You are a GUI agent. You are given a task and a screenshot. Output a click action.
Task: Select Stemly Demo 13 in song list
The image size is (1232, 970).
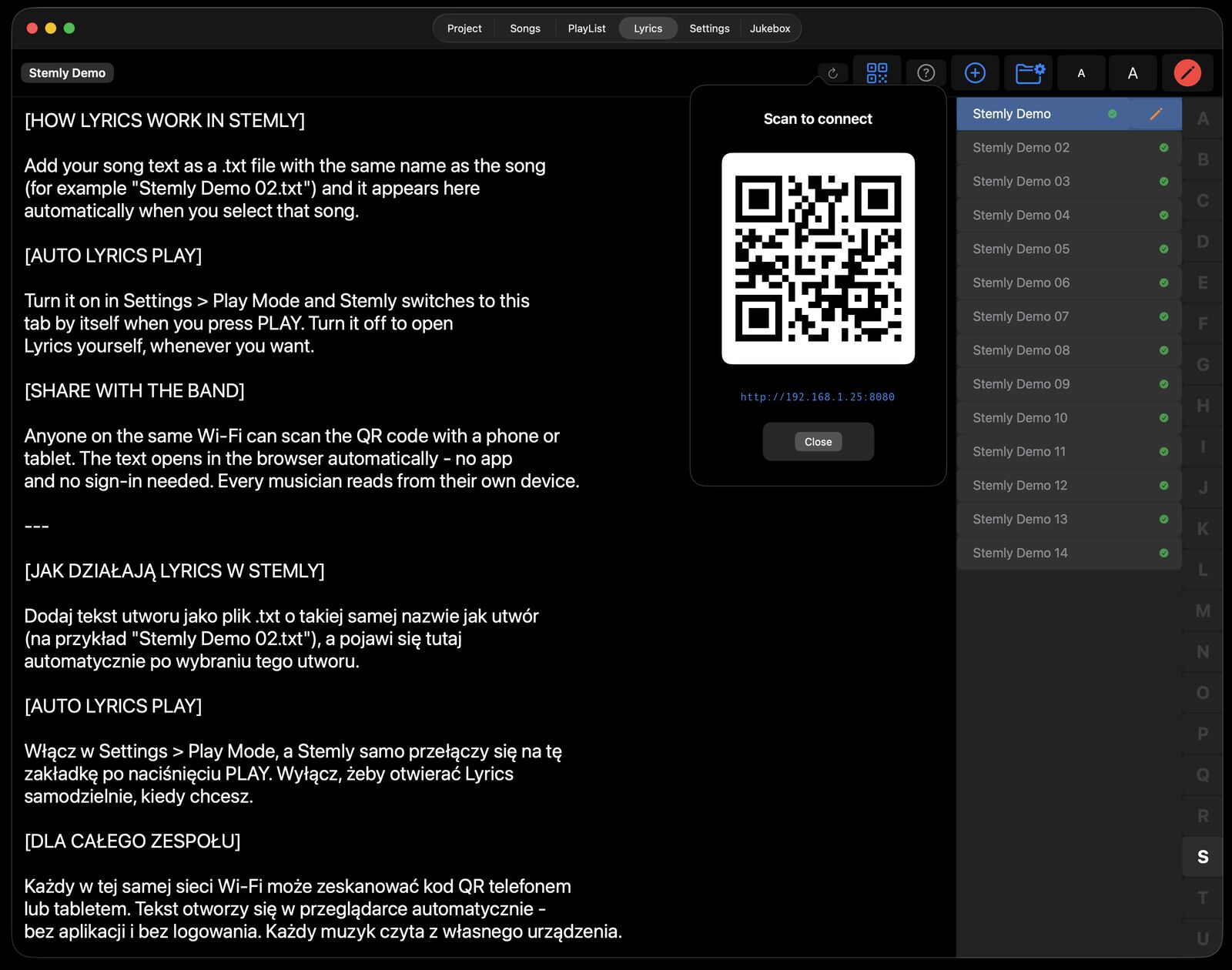pos(1069,520)
